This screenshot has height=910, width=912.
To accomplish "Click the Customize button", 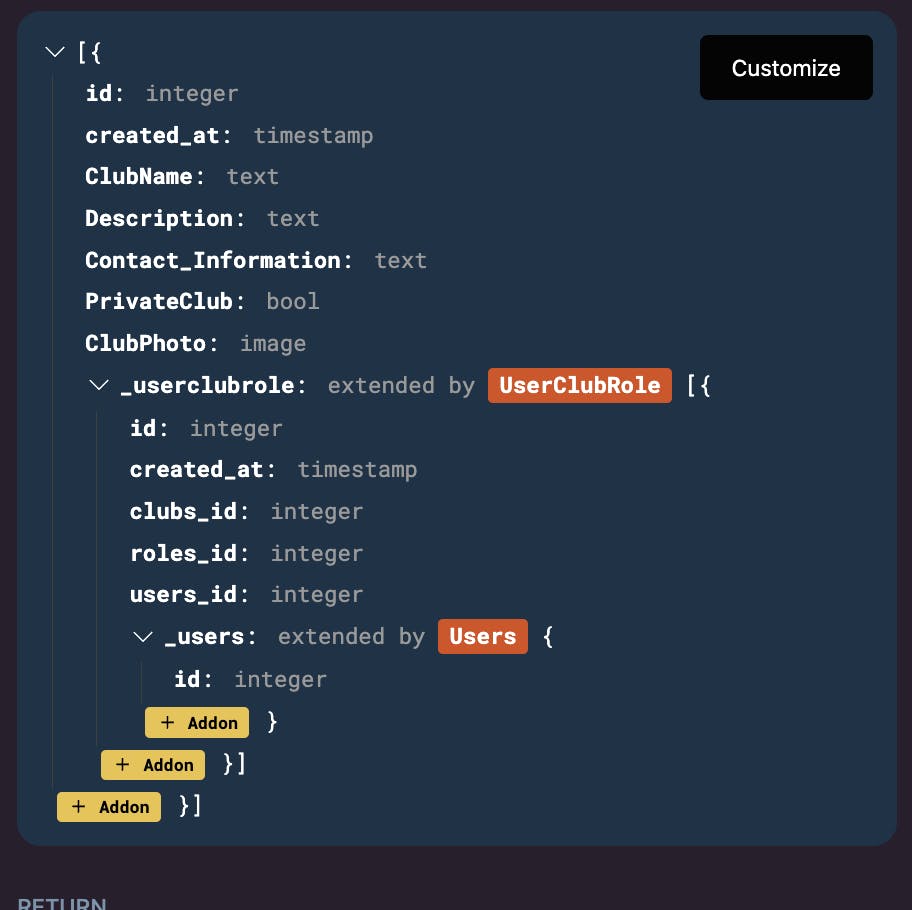I will pyautogui.click(x=786, y=68).
